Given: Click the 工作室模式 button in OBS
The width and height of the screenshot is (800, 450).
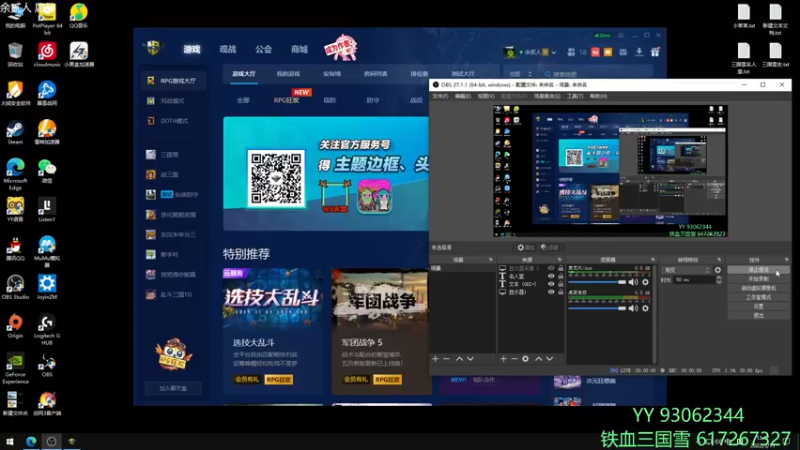Looking at the screenshot, I should click(x=758, y=297).
